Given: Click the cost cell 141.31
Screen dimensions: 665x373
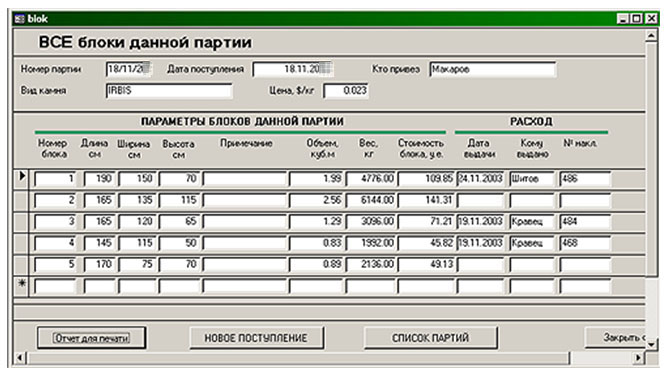Looking at the screenshot, I should 425,200.
